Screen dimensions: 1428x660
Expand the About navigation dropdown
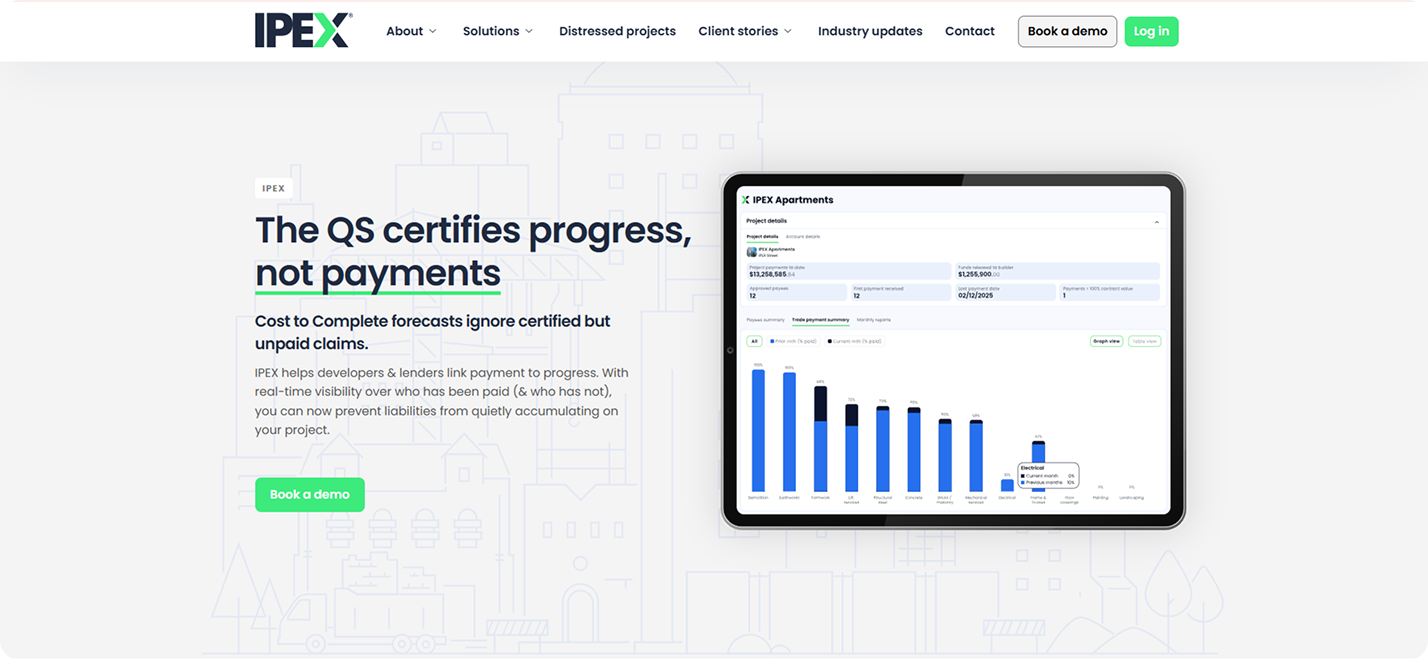tap(411, 31)
